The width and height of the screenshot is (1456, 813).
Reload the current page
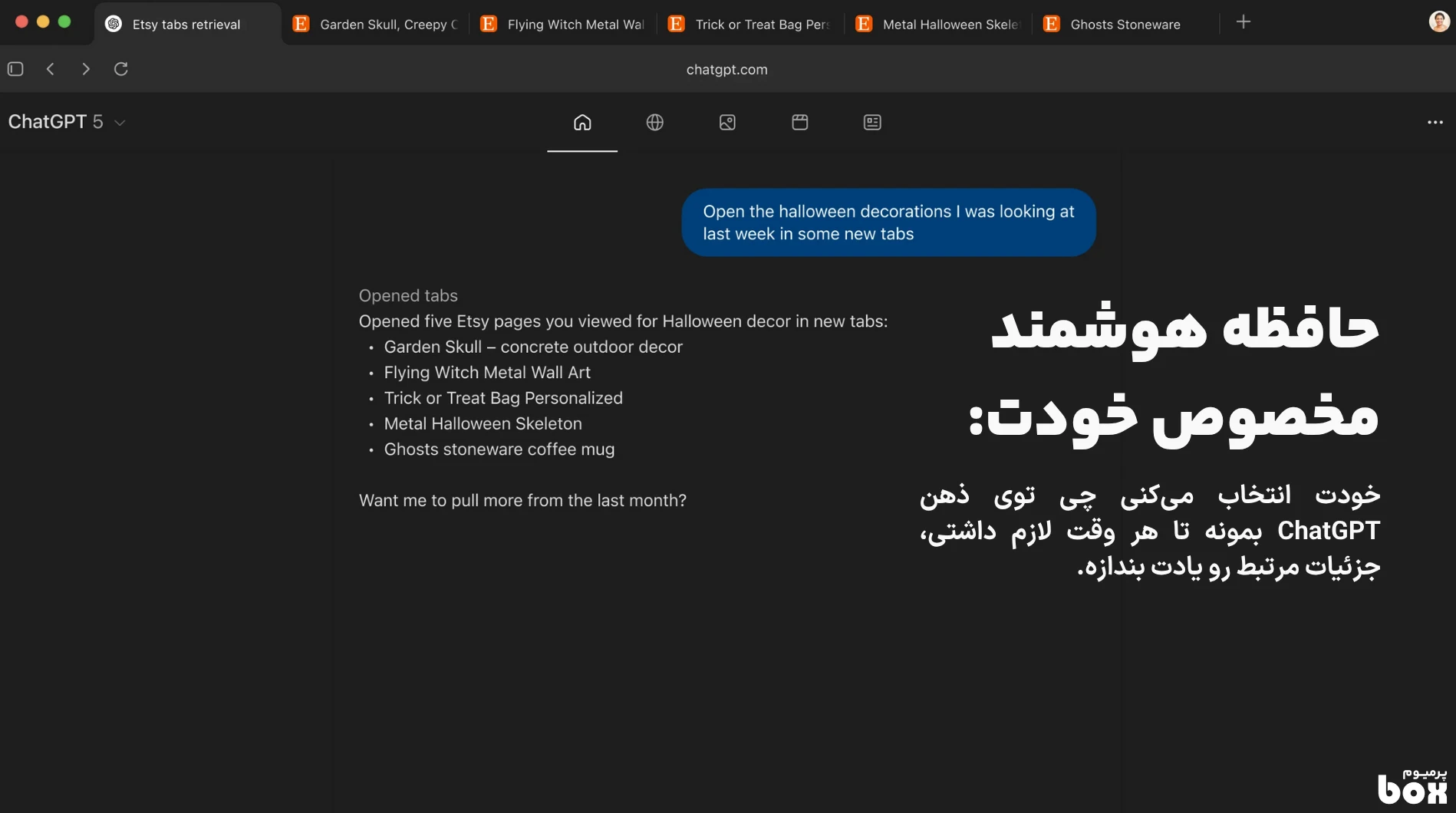tap(121, 69)
